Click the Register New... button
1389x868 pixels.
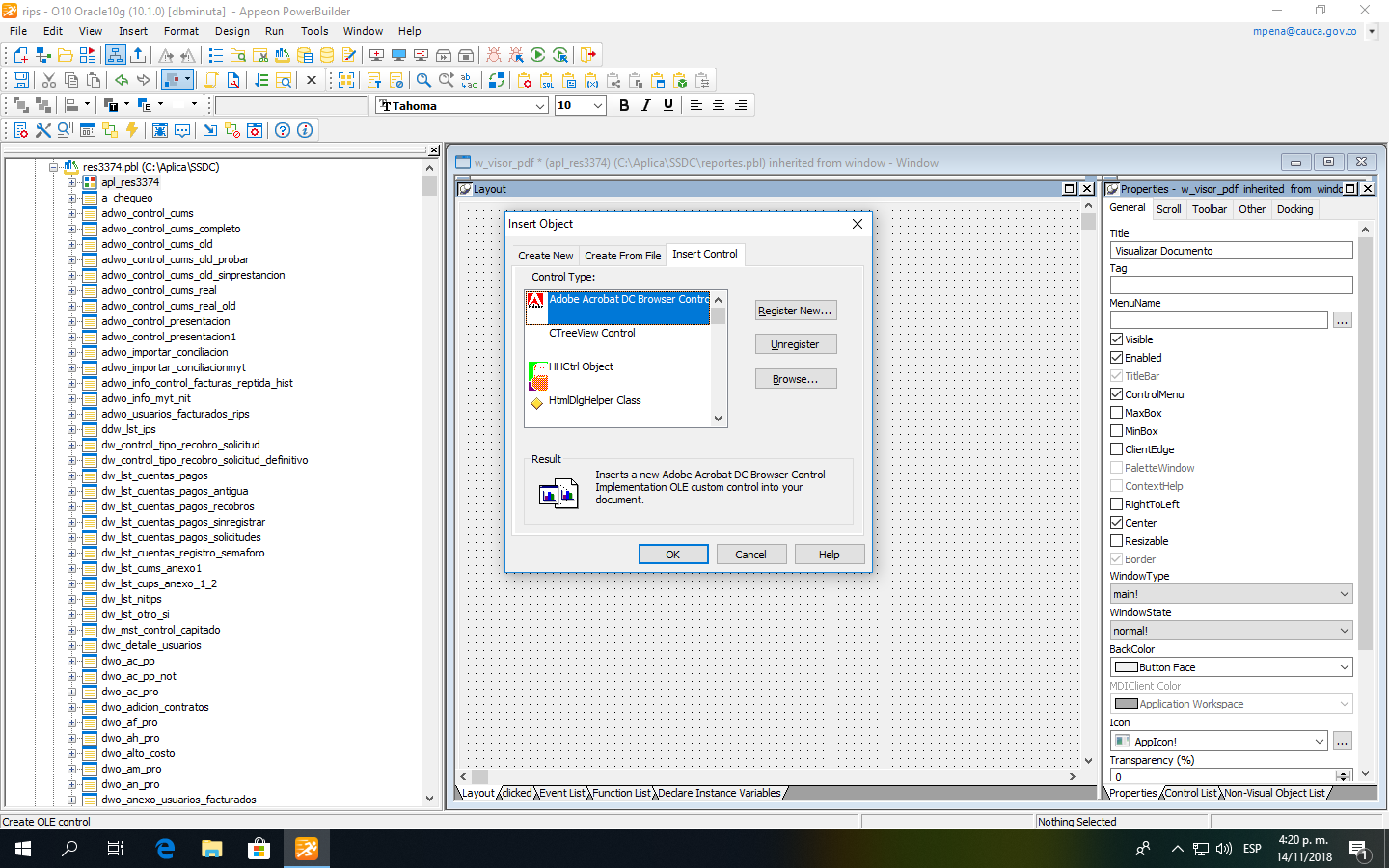pos(795,311)
